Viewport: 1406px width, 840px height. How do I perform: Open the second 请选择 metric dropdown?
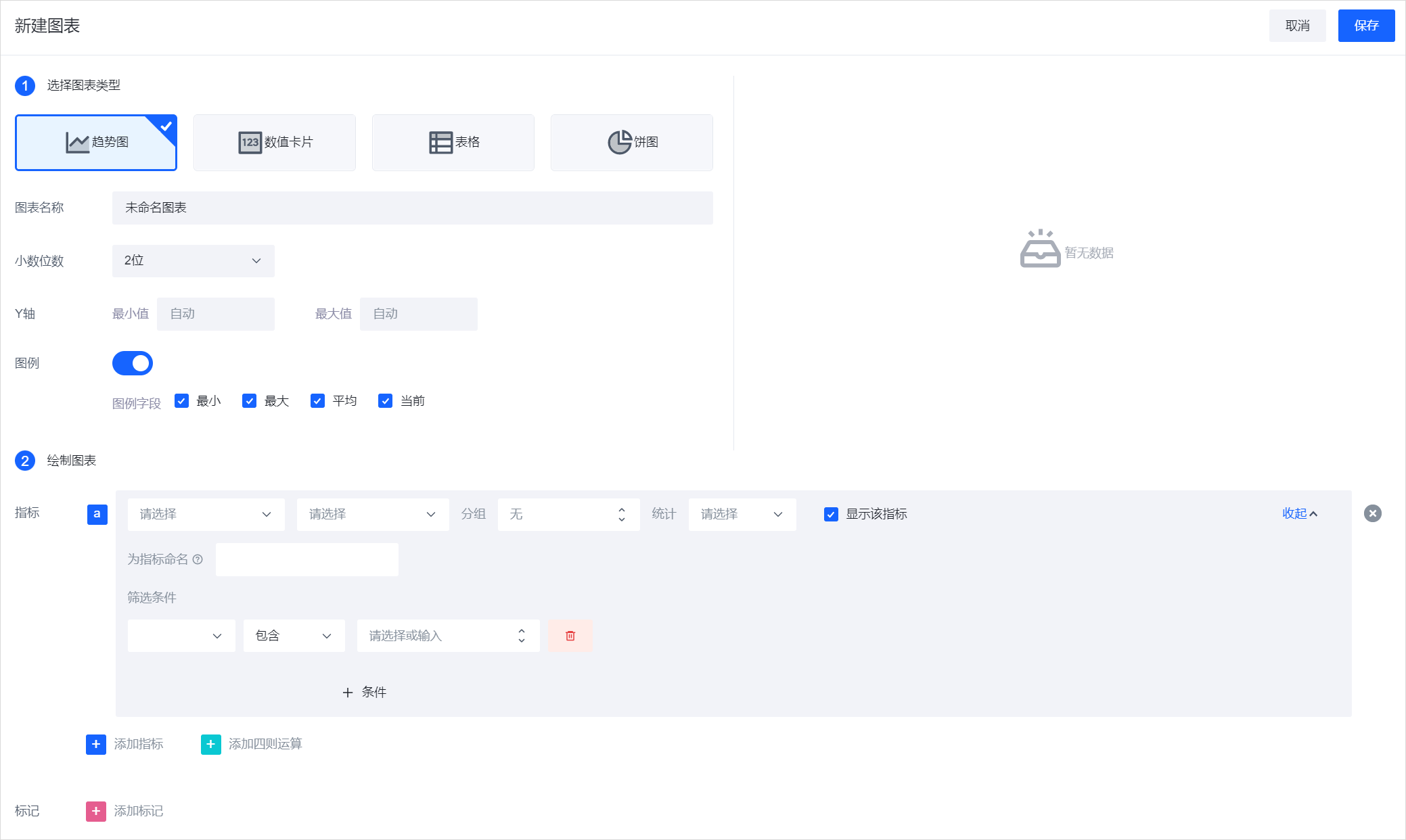(x=373, y=515)
